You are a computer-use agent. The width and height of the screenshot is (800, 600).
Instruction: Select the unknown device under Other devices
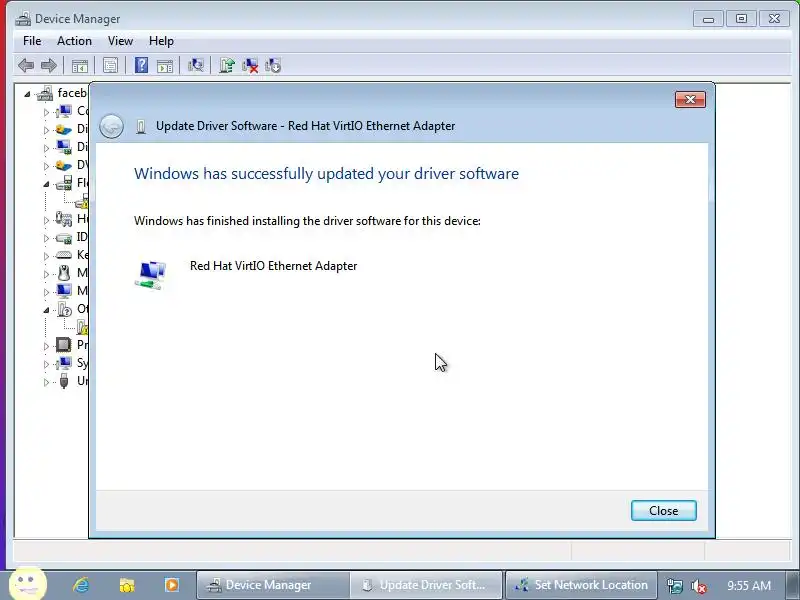(82, 327)
